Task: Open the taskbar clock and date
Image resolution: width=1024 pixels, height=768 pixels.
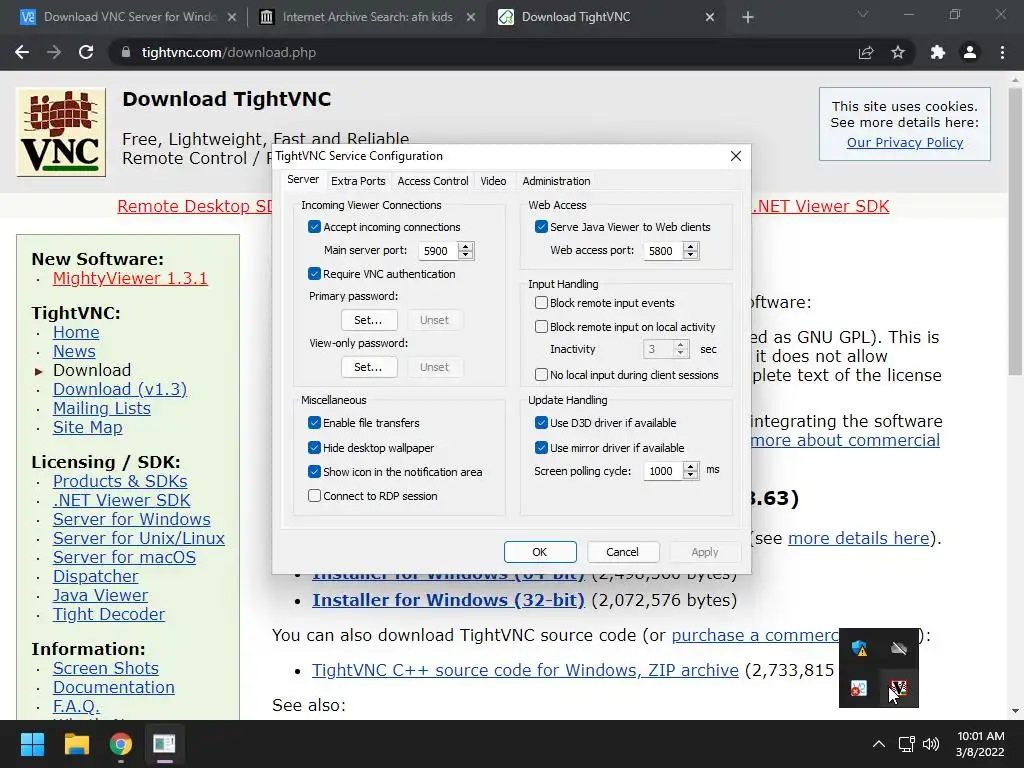Action: [980, 744]
